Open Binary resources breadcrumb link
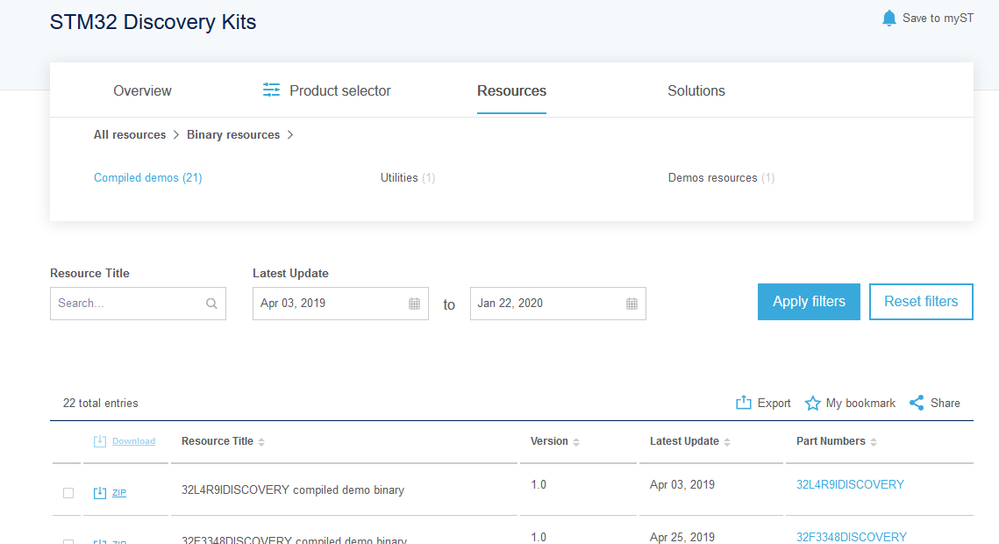999x544 pixels. pos(233,134)
